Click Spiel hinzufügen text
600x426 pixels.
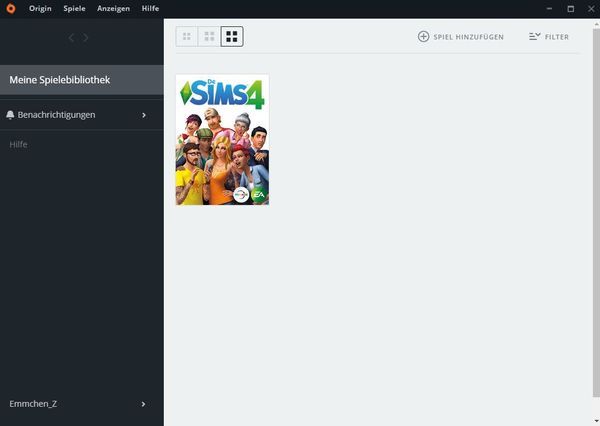(468, 37)
